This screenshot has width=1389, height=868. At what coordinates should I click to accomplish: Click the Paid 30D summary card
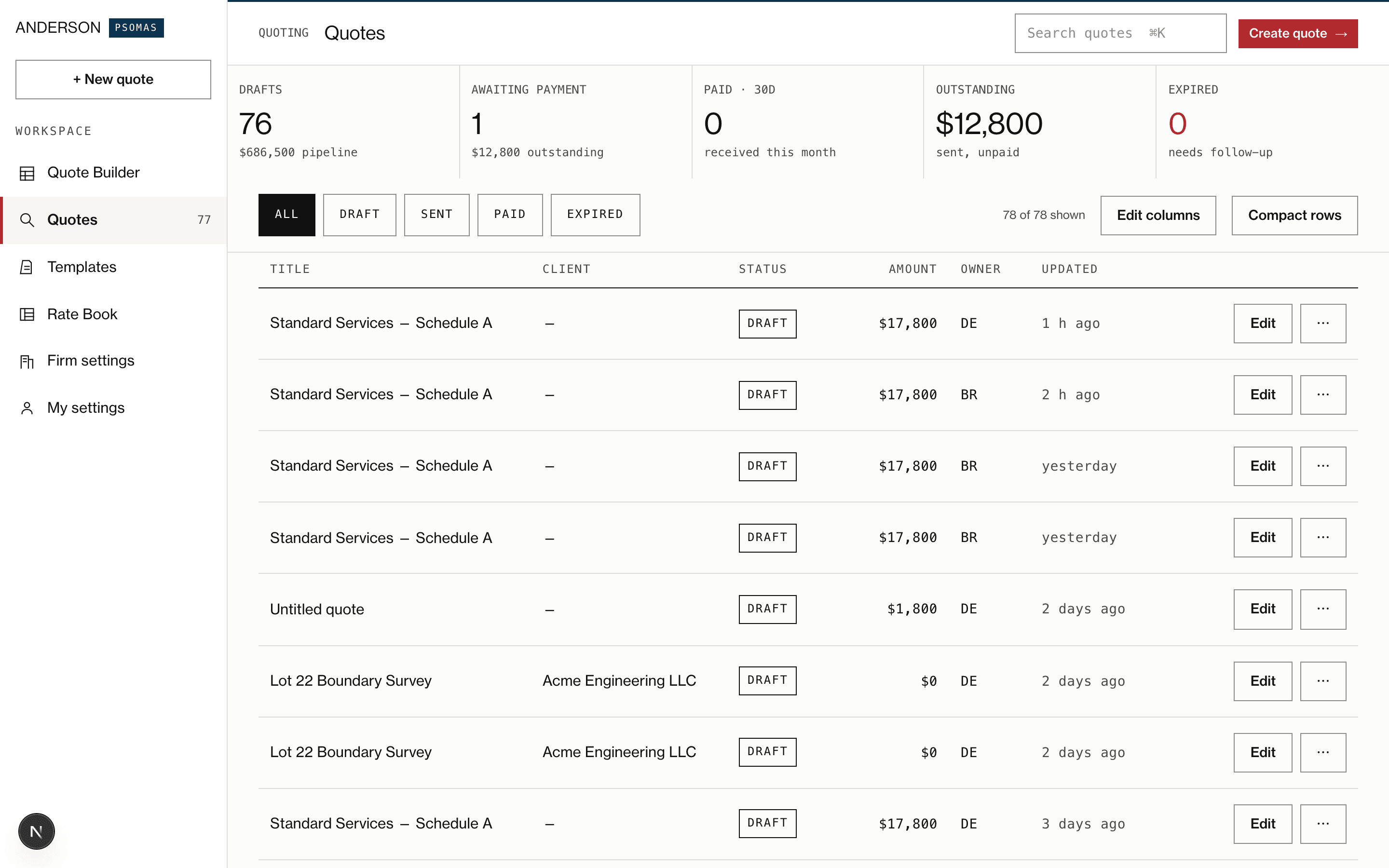click(x=807, y=122)
